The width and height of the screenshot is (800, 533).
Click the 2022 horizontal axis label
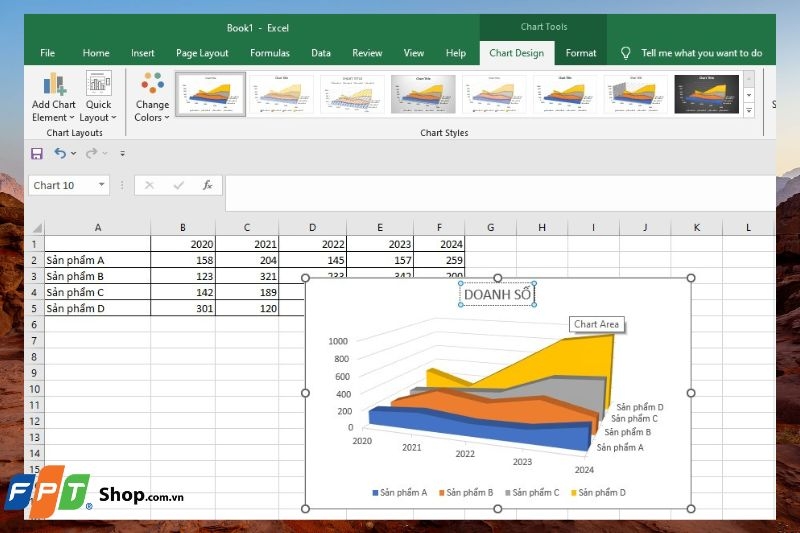pos(465,453)
